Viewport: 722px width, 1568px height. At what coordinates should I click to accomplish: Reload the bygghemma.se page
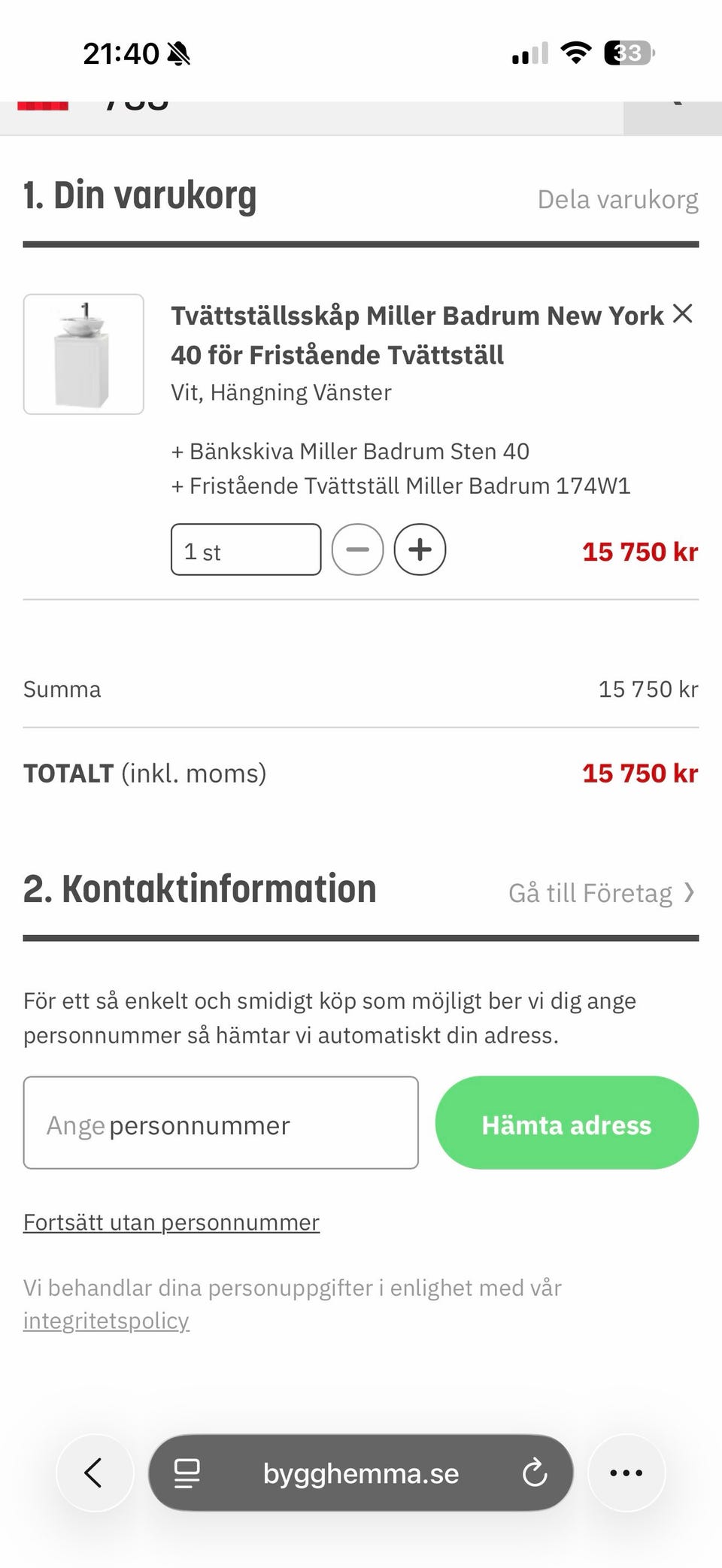[x=534, y=1473]
